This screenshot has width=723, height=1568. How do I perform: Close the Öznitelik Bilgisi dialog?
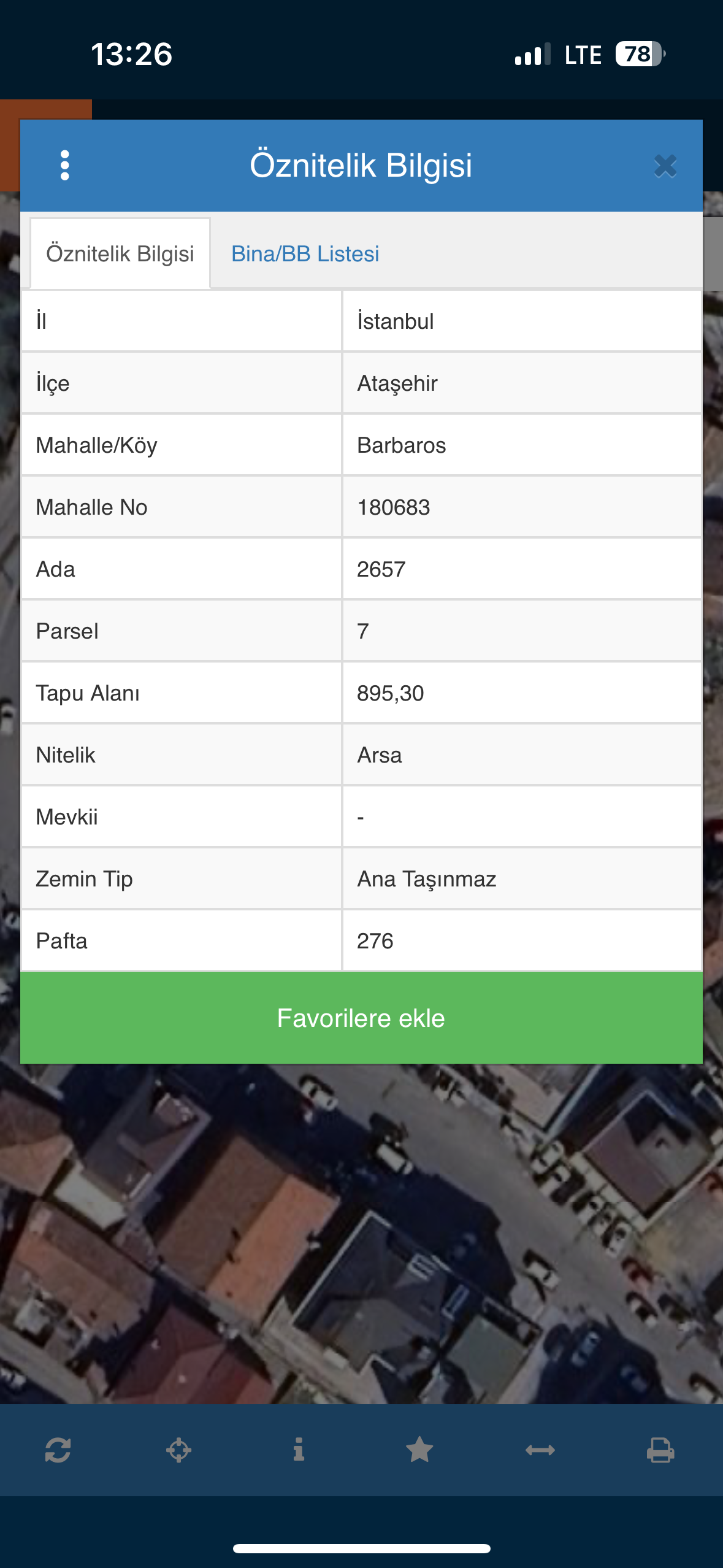point(665,166)
